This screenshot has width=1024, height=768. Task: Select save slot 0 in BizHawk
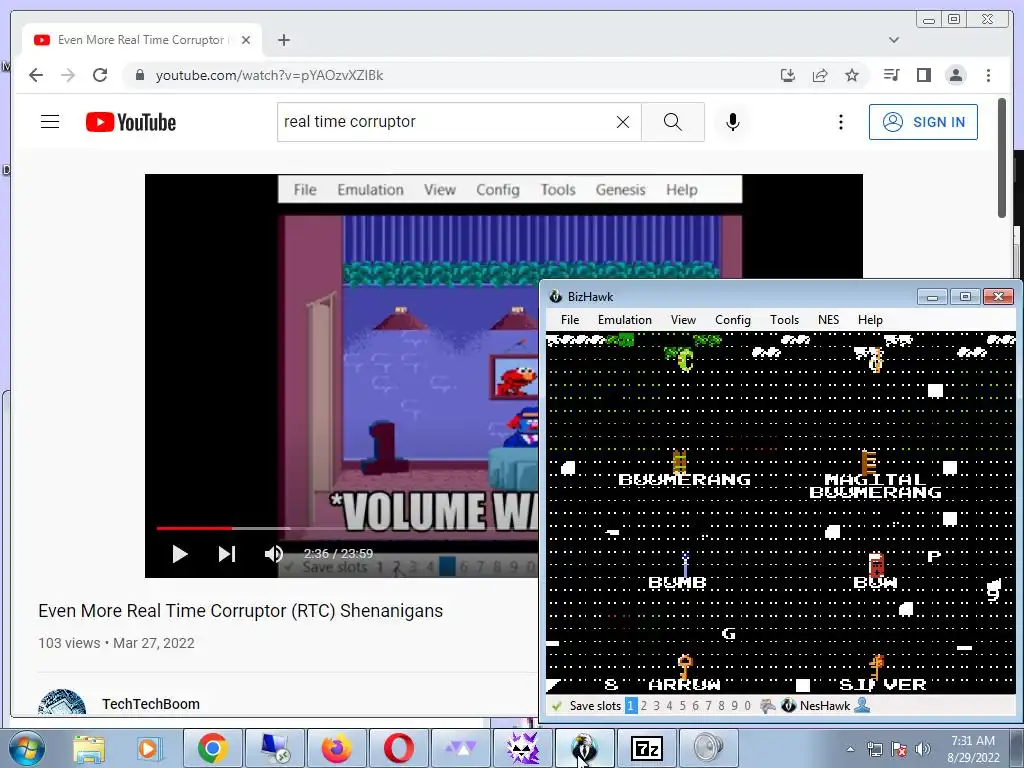[x=748, y=706]
